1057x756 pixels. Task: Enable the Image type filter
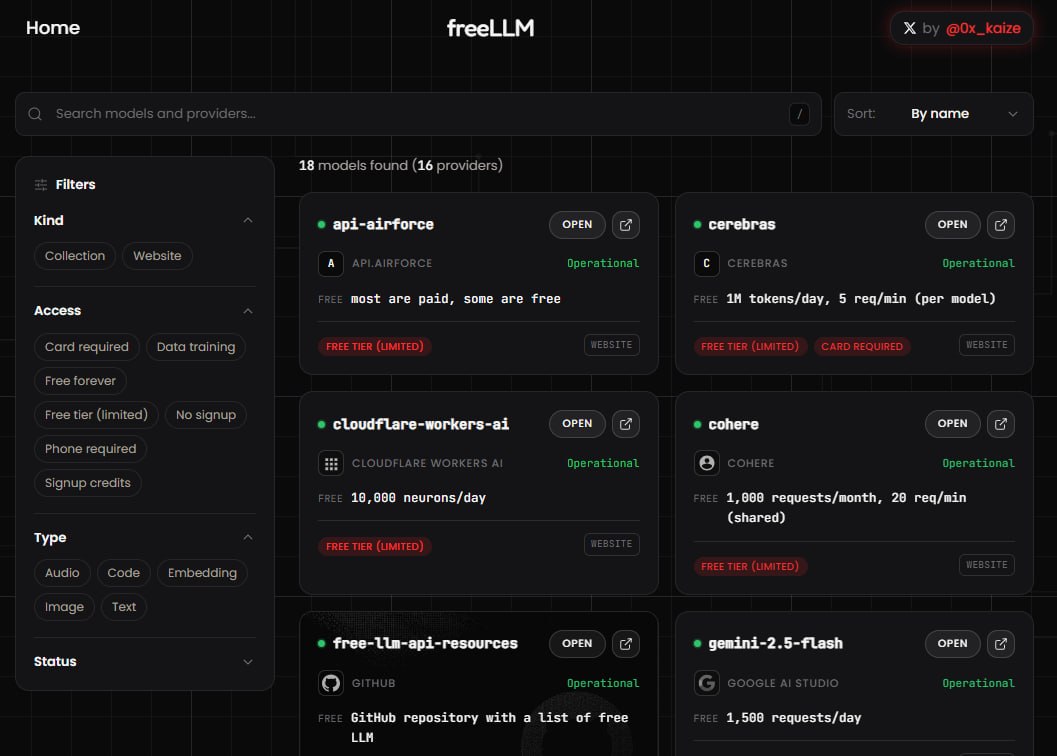pyautogui.click(x=64, y=607)
